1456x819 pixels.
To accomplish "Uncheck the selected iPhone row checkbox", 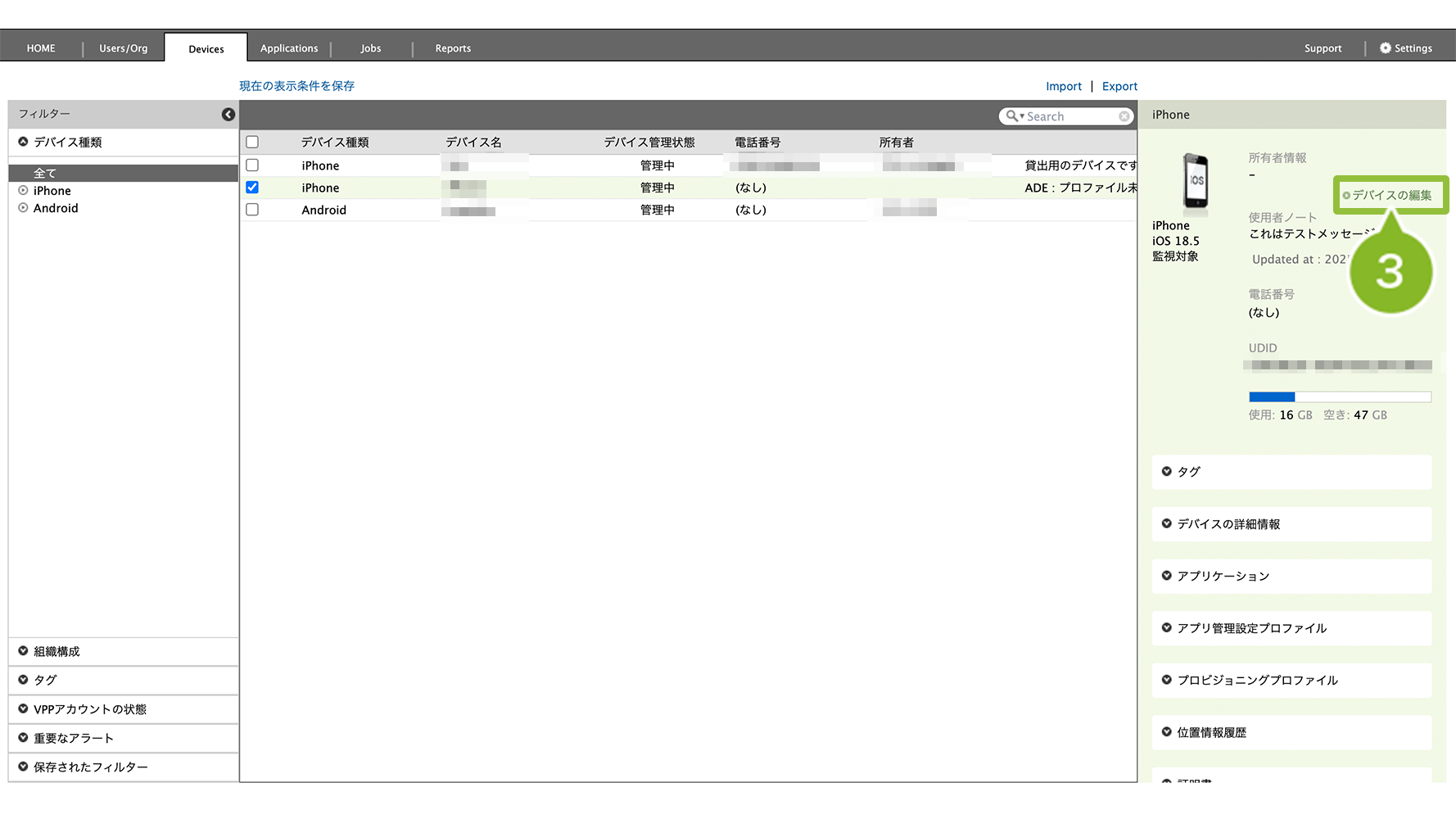I will pos(252,188).
